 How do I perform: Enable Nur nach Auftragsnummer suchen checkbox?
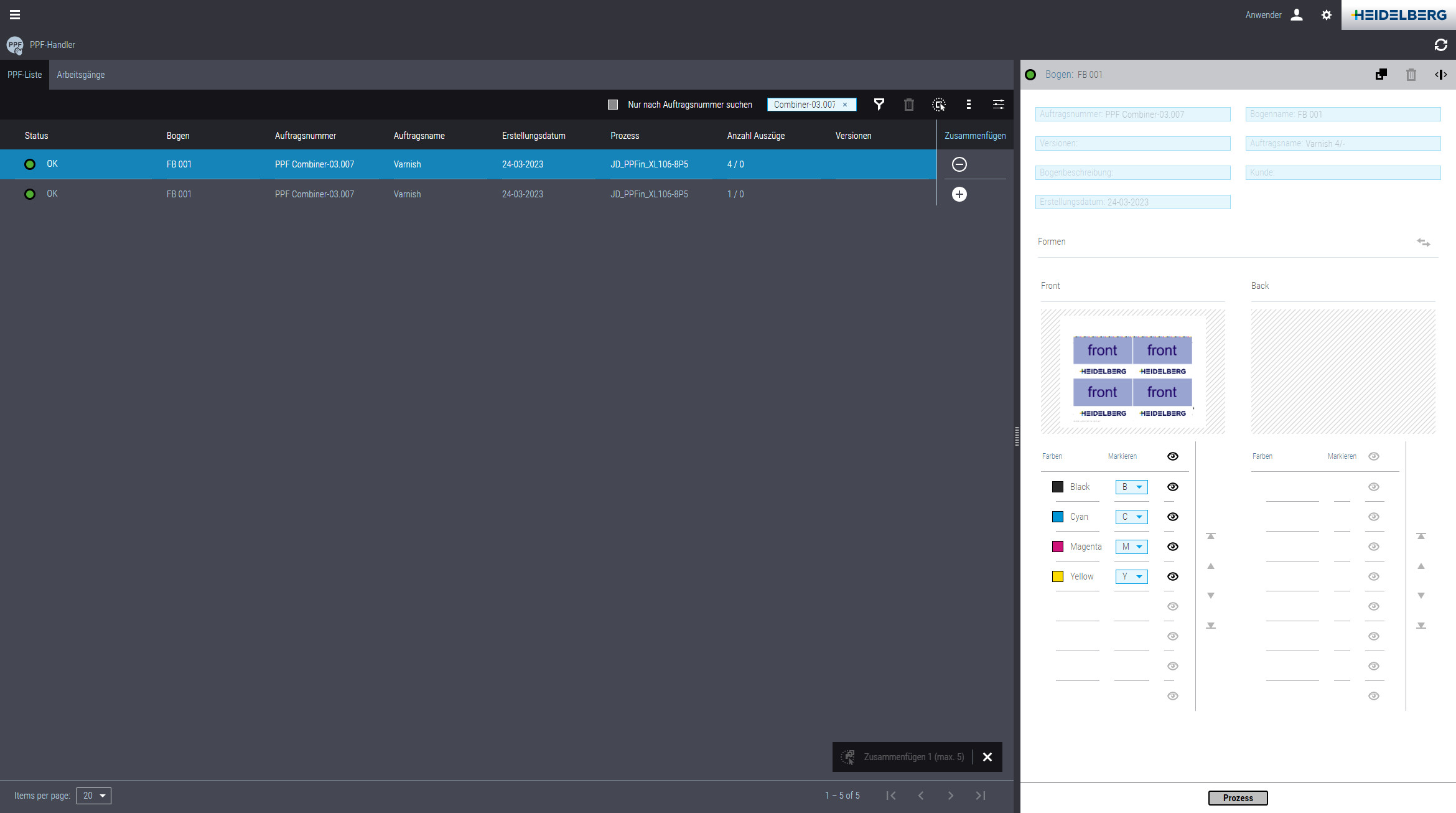click(613, 105)
